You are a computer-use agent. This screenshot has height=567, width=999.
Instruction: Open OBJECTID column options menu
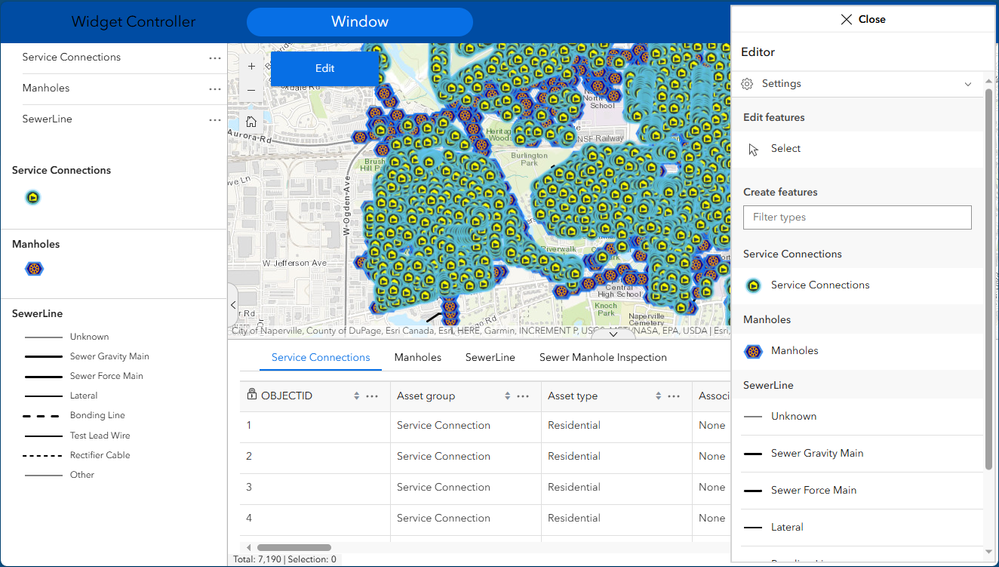[x=372, y=396]
